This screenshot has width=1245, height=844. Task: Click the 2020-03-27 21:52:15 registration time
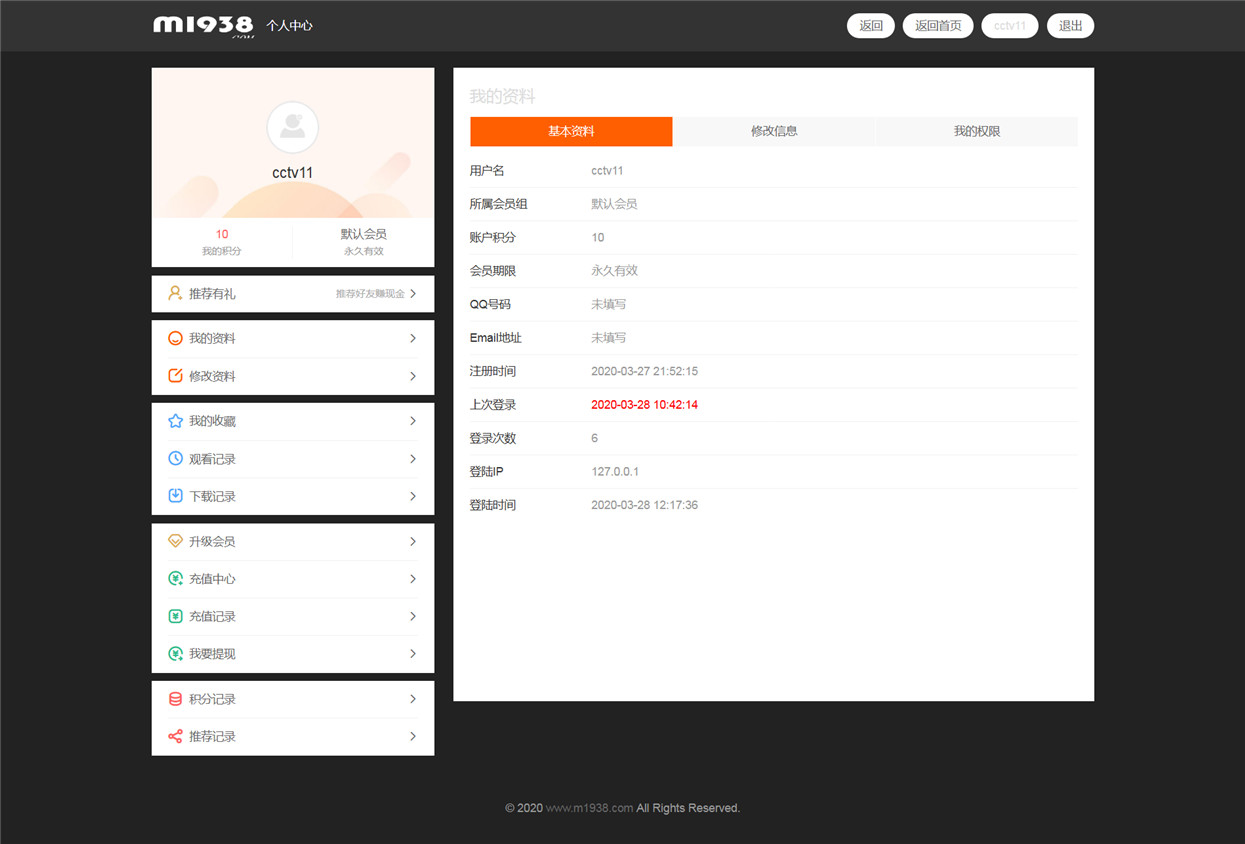click(x=644, y=371)
